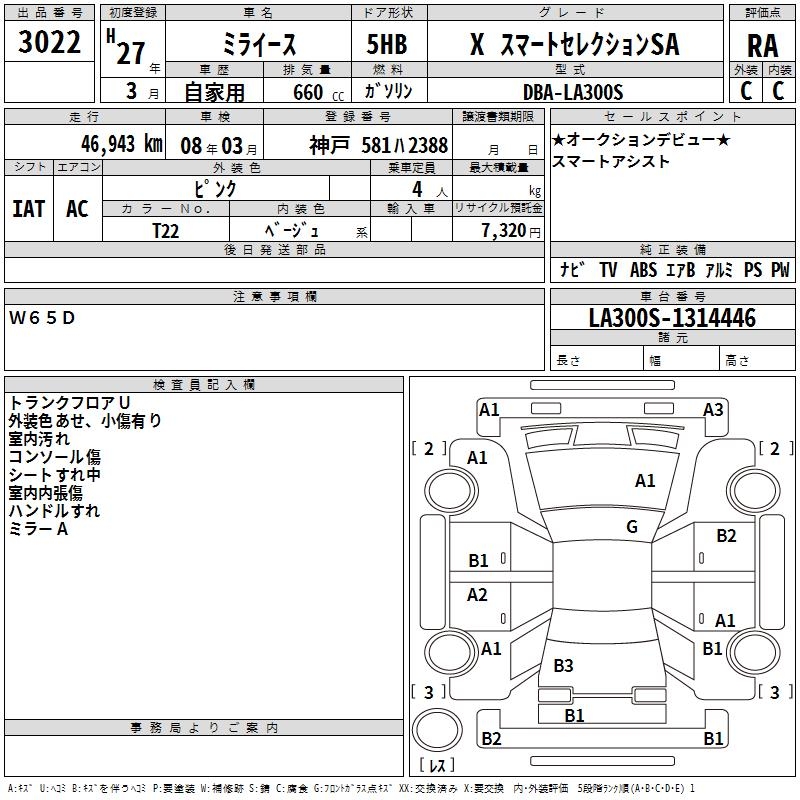This screenshot has height=800, width=800.
Task: Click the lot number 3022
Action: [49, 42]
